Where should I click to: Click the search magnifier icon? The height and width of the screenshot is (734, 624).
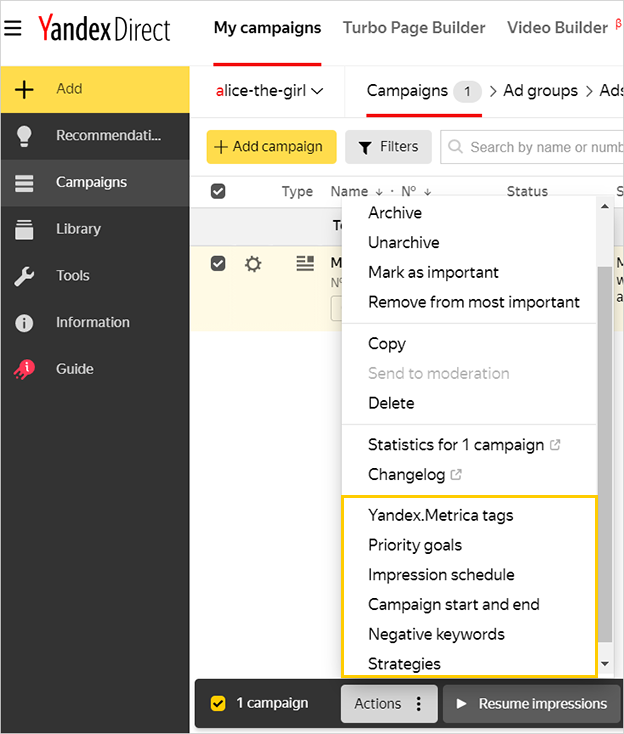pyautogui.click(x=455, y=147)
